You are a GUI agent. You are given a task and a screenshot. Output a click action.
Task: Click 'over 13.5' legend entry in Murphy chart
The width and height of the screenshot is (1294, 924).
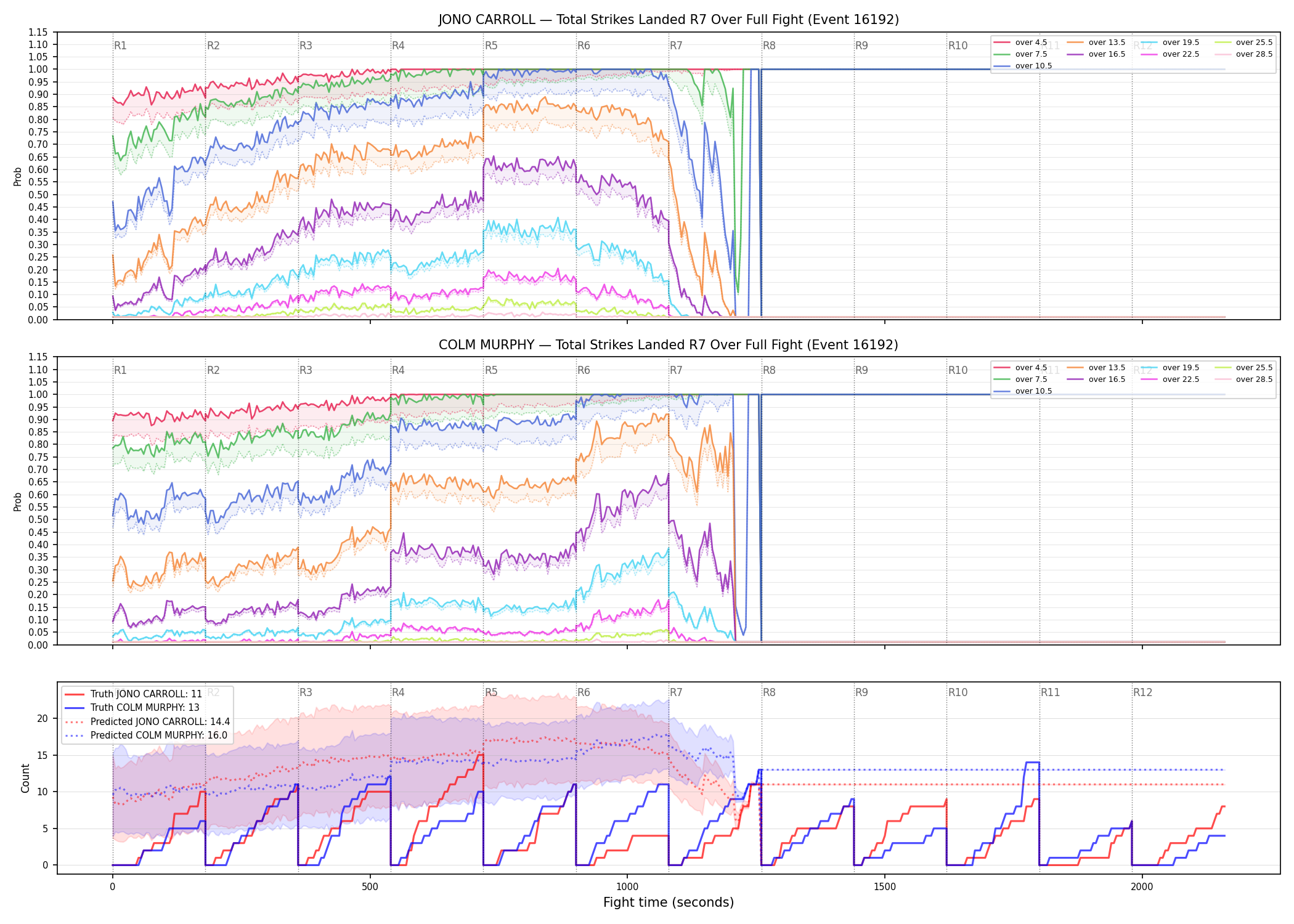(x=1096, y=368)
